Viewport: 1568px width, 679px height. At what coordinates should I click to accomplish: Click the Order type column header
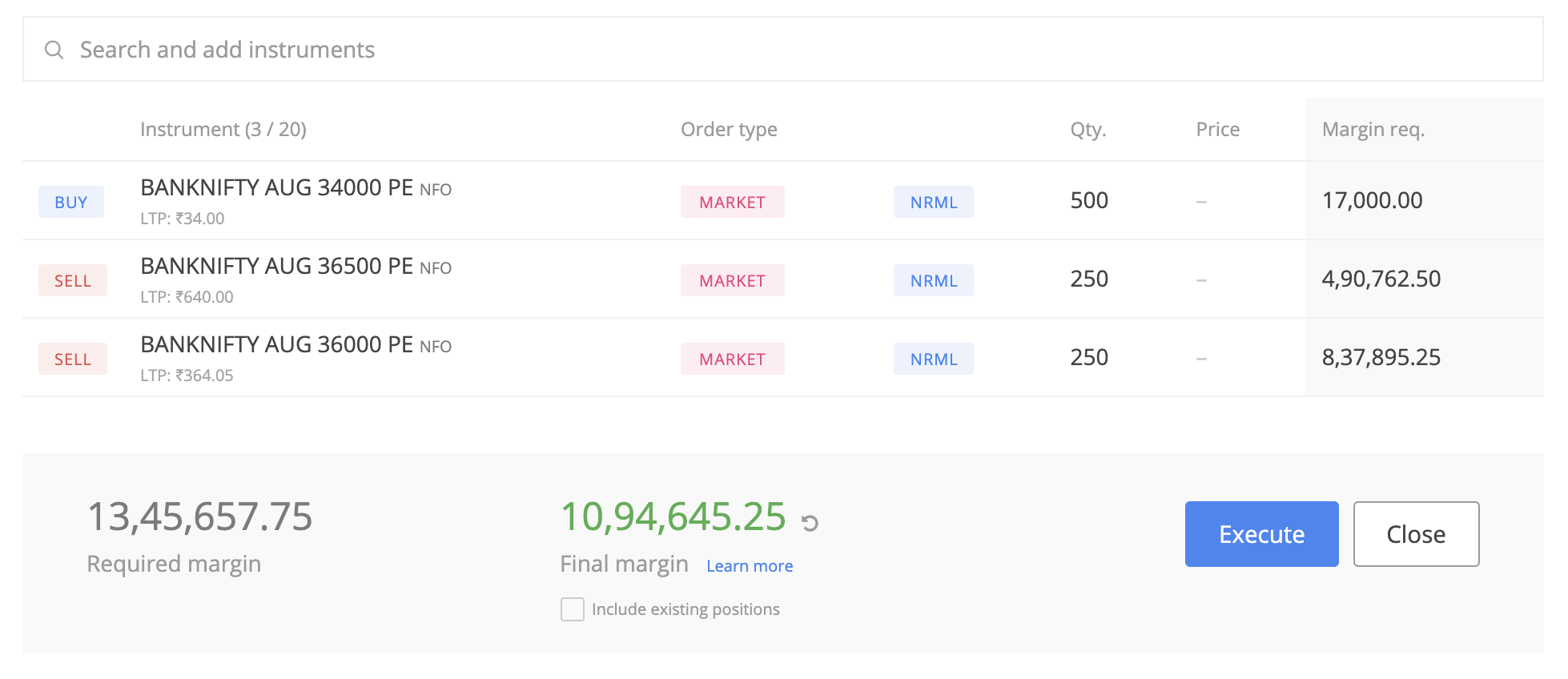729,130
